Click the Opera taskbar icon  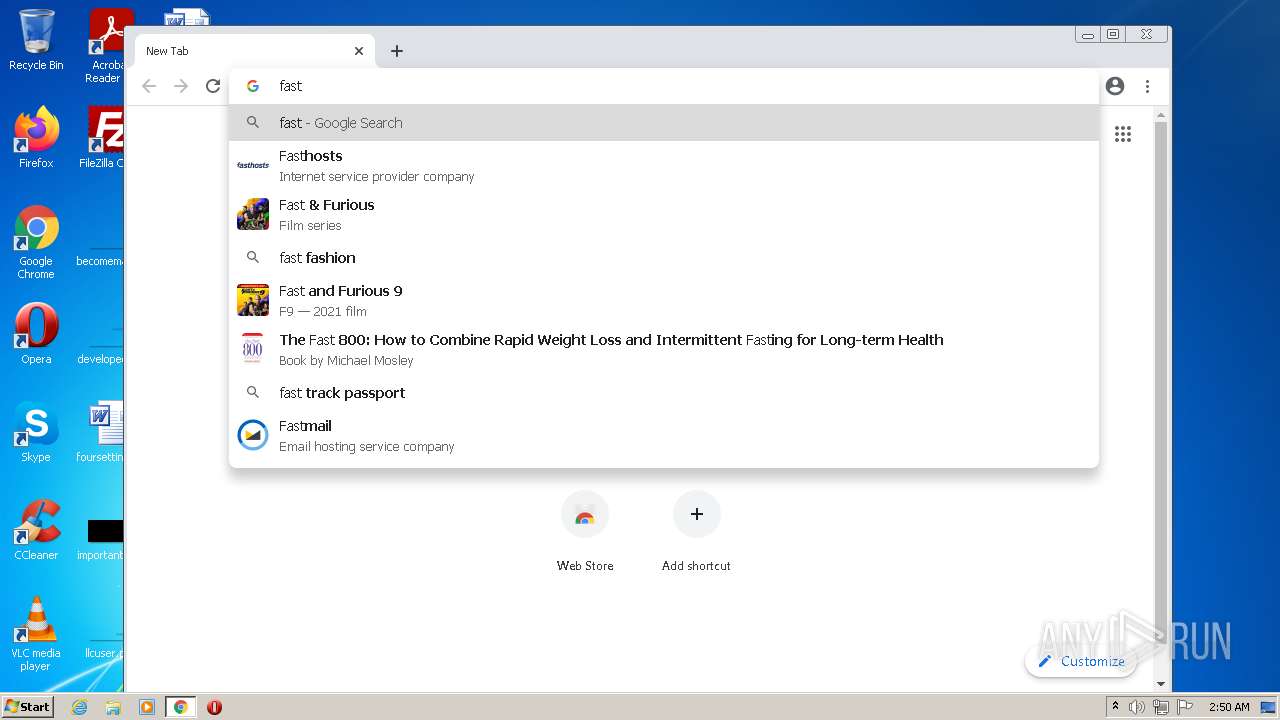coord(214,707)
